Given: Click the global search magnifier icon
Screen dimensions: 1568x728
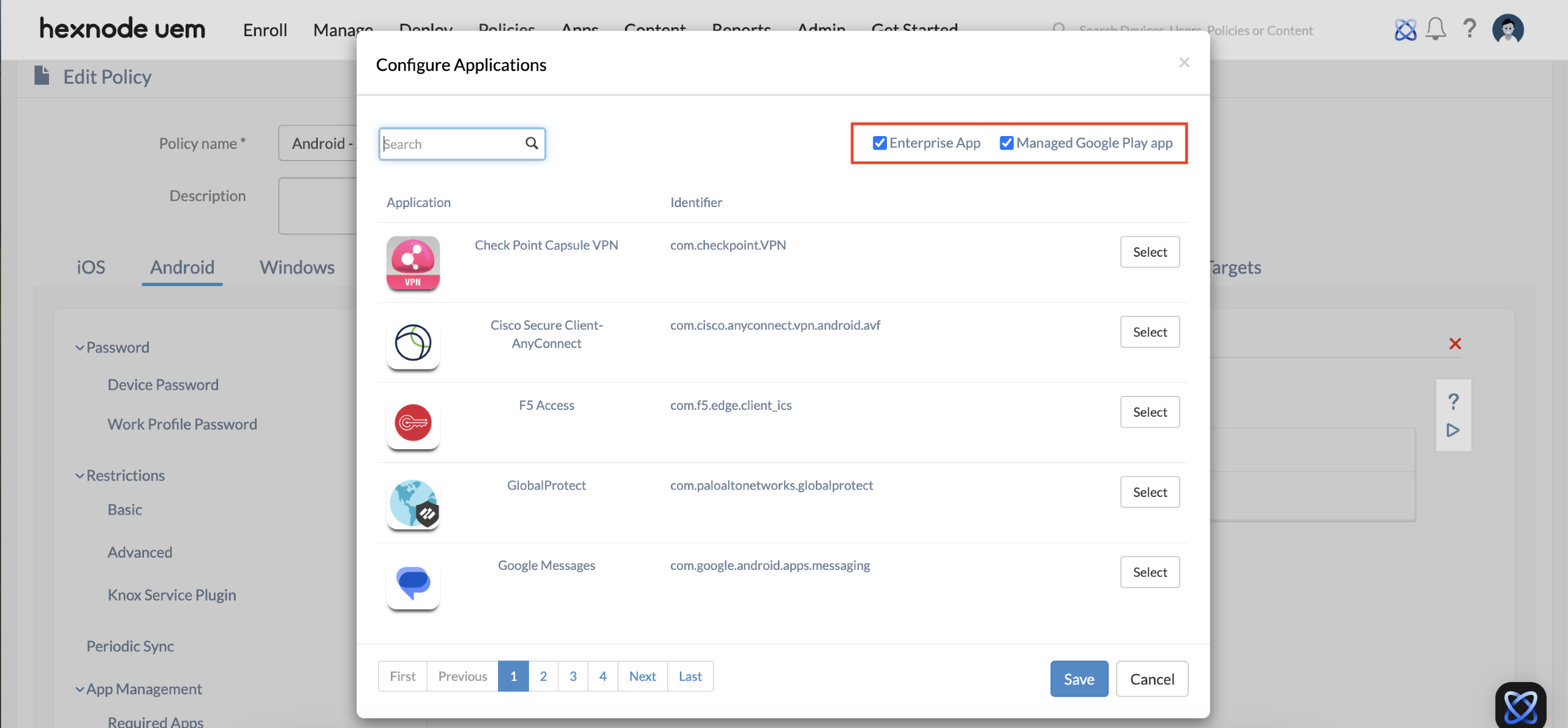Looking at the screenshot, I should tap(1059, 29).
